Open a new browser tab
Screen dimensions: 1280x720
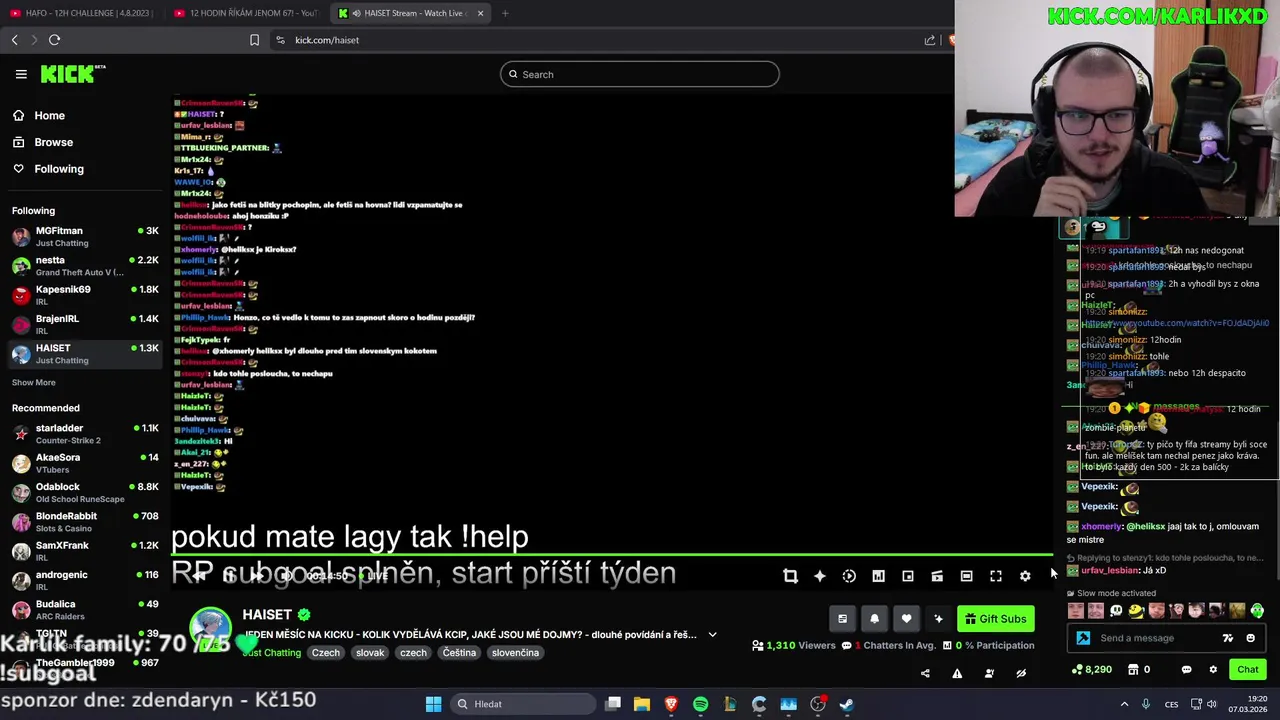(x=505, y=13)
